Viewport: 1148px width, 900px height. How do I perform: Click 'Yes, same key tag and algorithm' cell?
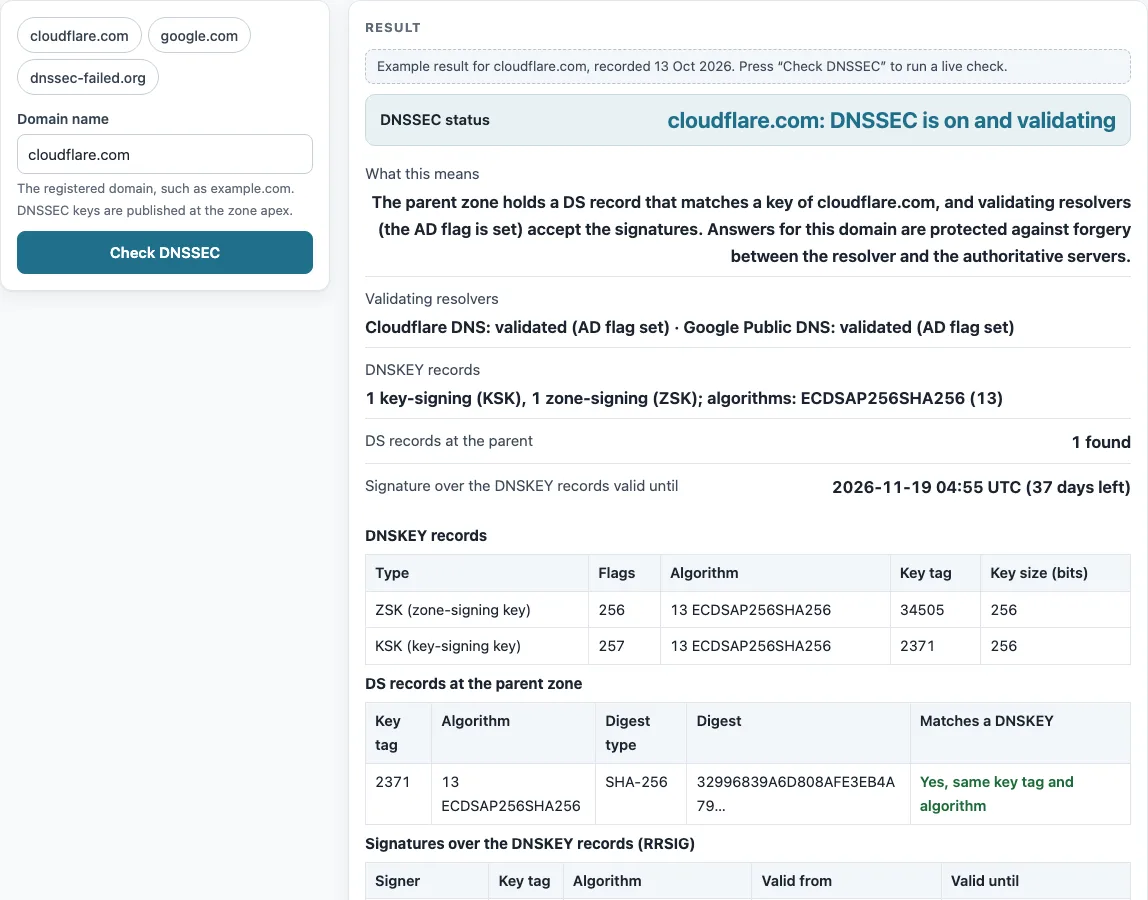coord(1020,794)
